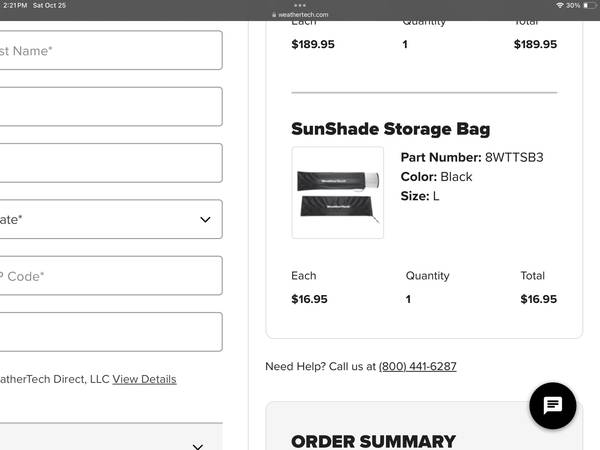Click the First Name input field
The image size is (600, 450).
tap(110, 50)
